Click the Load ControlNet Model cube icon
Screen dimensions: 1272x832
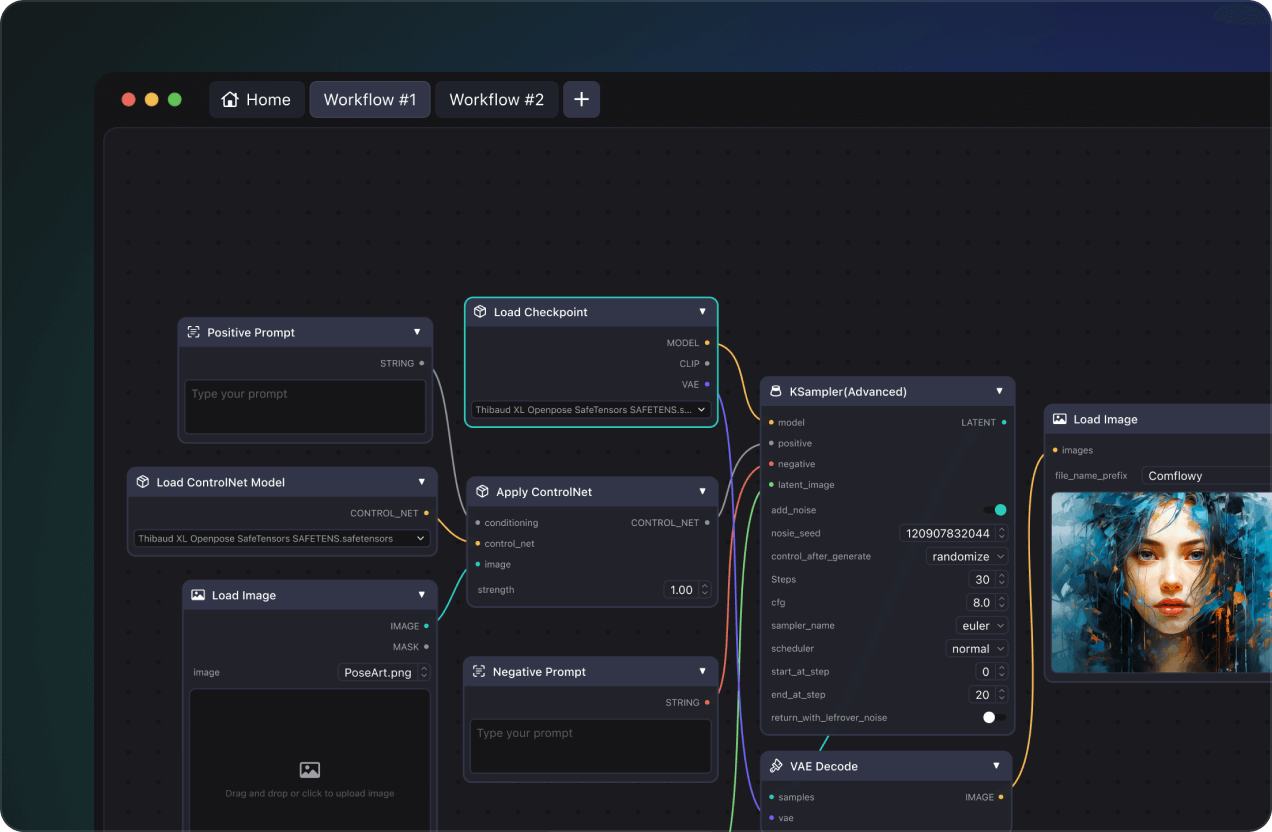(x=143, y=482)
